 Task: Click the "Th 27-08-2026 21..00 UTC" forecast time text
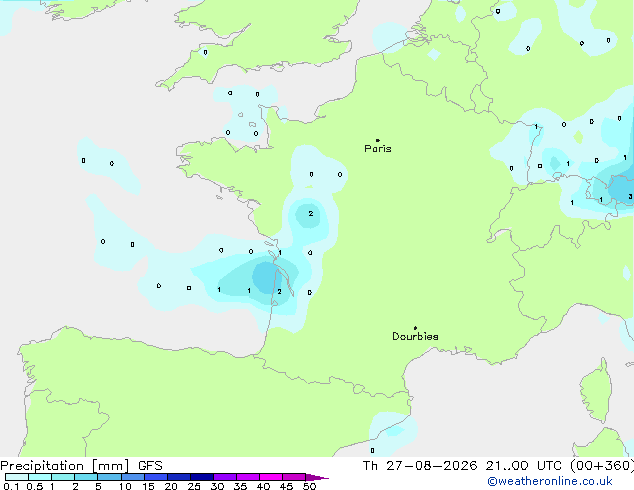pos(462,466)
